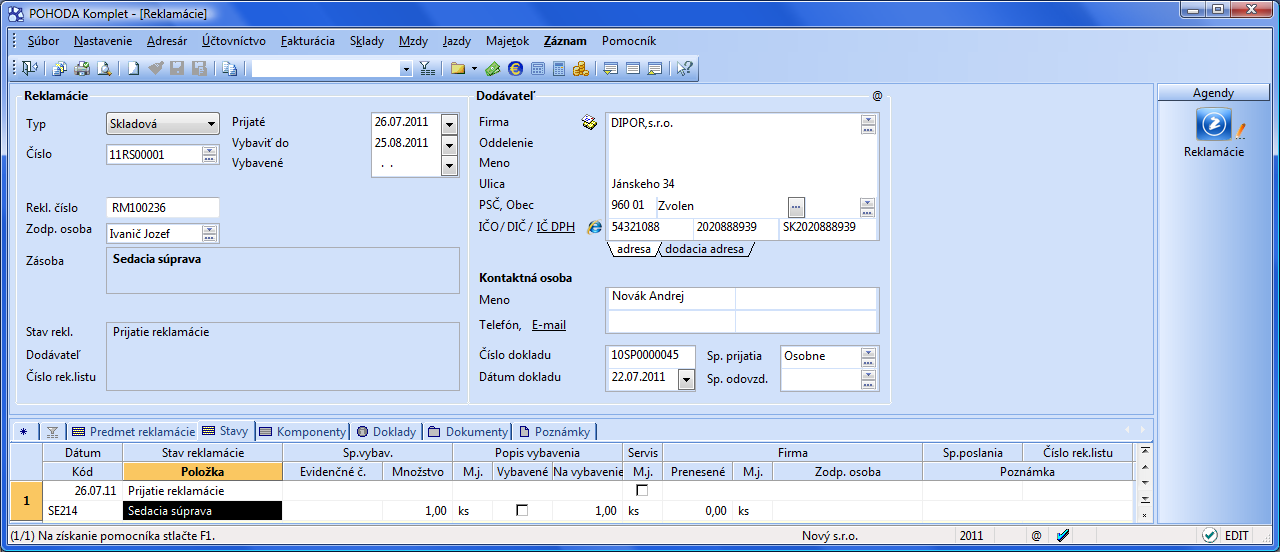This screenshot has width=1280, height=552.
Task: Open the Vybavené date dropdown arrow
Action: pyautogui.click(x=449, y=165)
